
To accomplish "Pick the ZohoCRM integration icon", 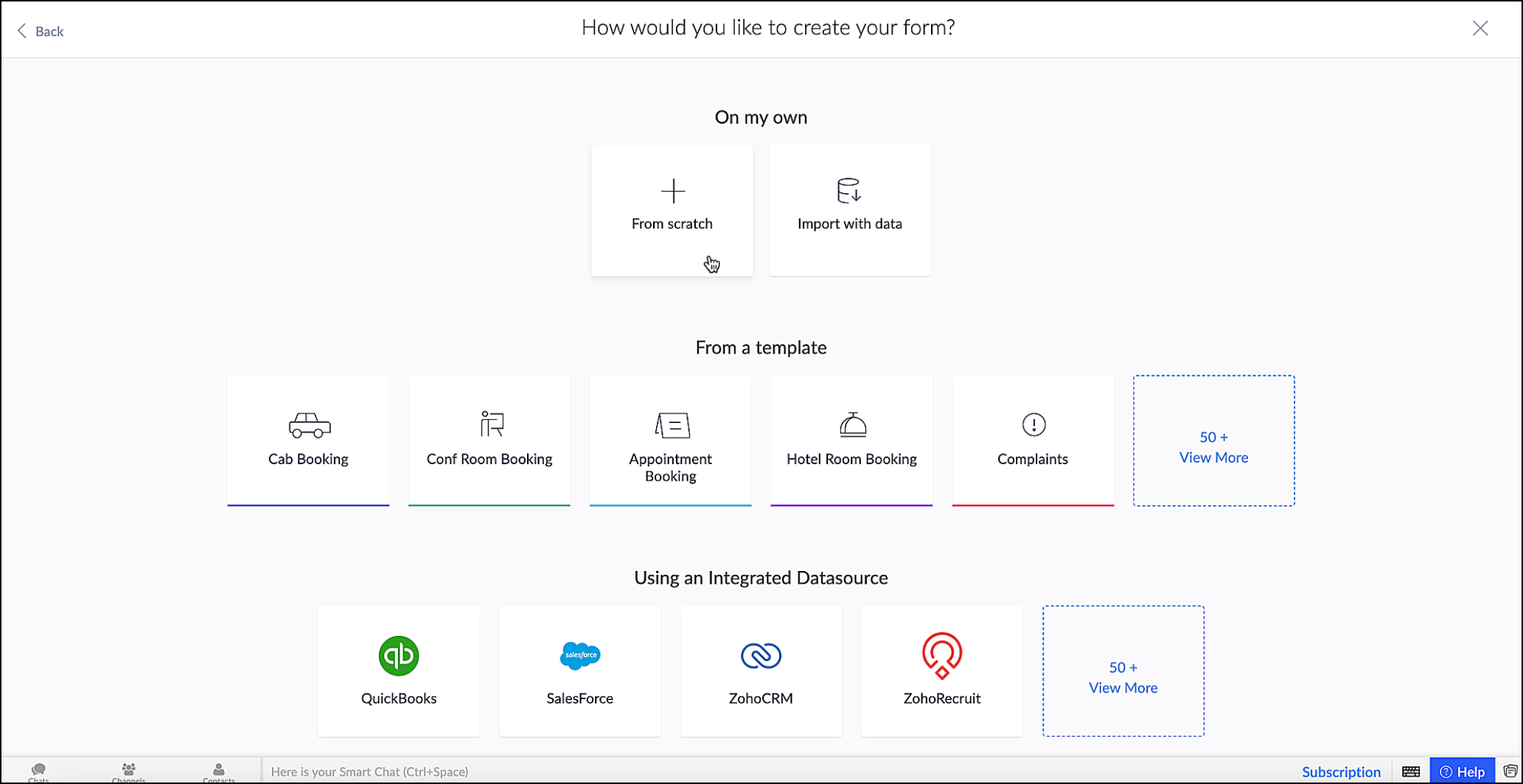I will point(761,656).
